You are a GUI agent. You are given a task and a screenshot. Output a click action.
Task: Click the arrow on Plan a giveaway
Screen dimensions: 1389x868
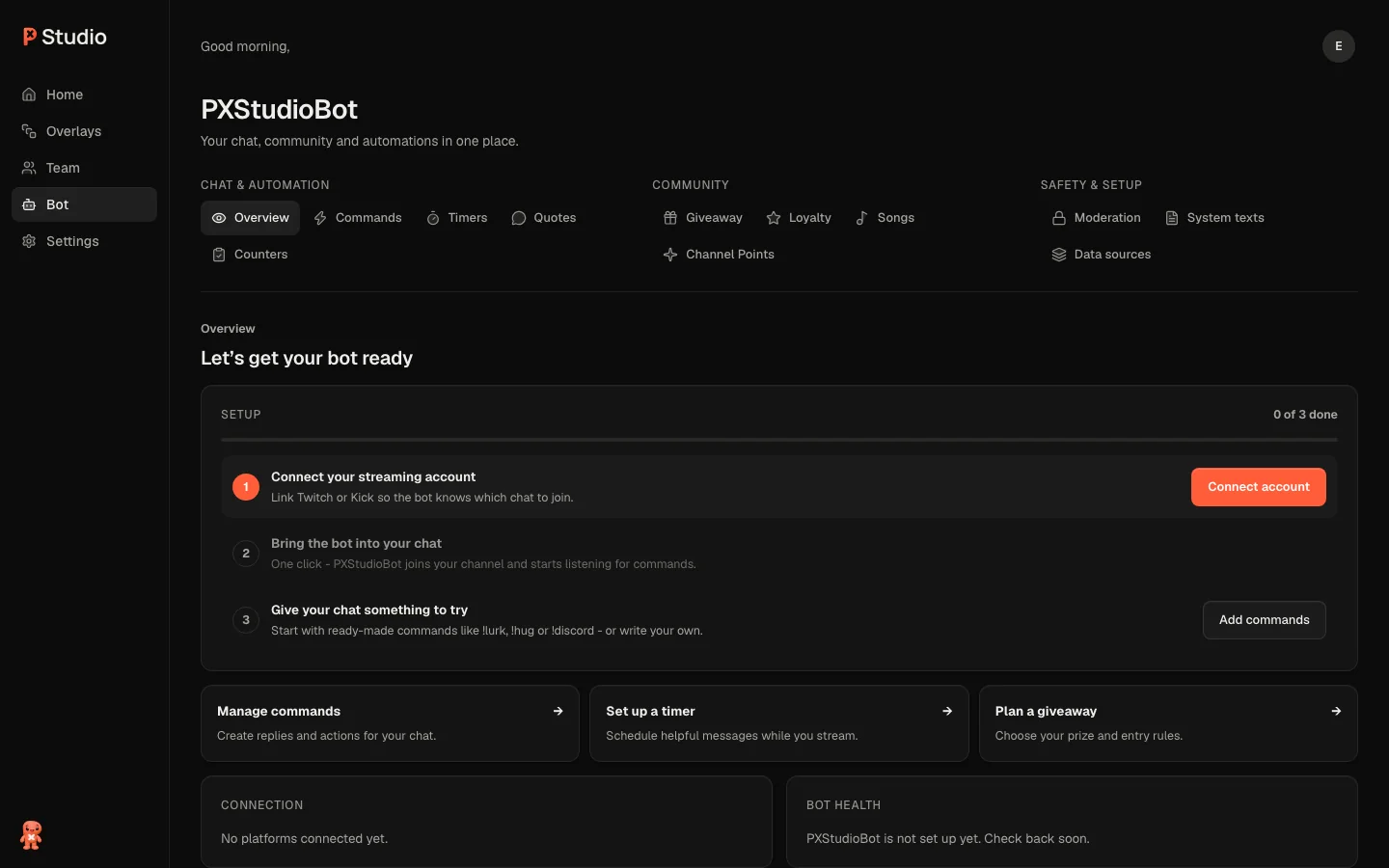point(1336,711)
